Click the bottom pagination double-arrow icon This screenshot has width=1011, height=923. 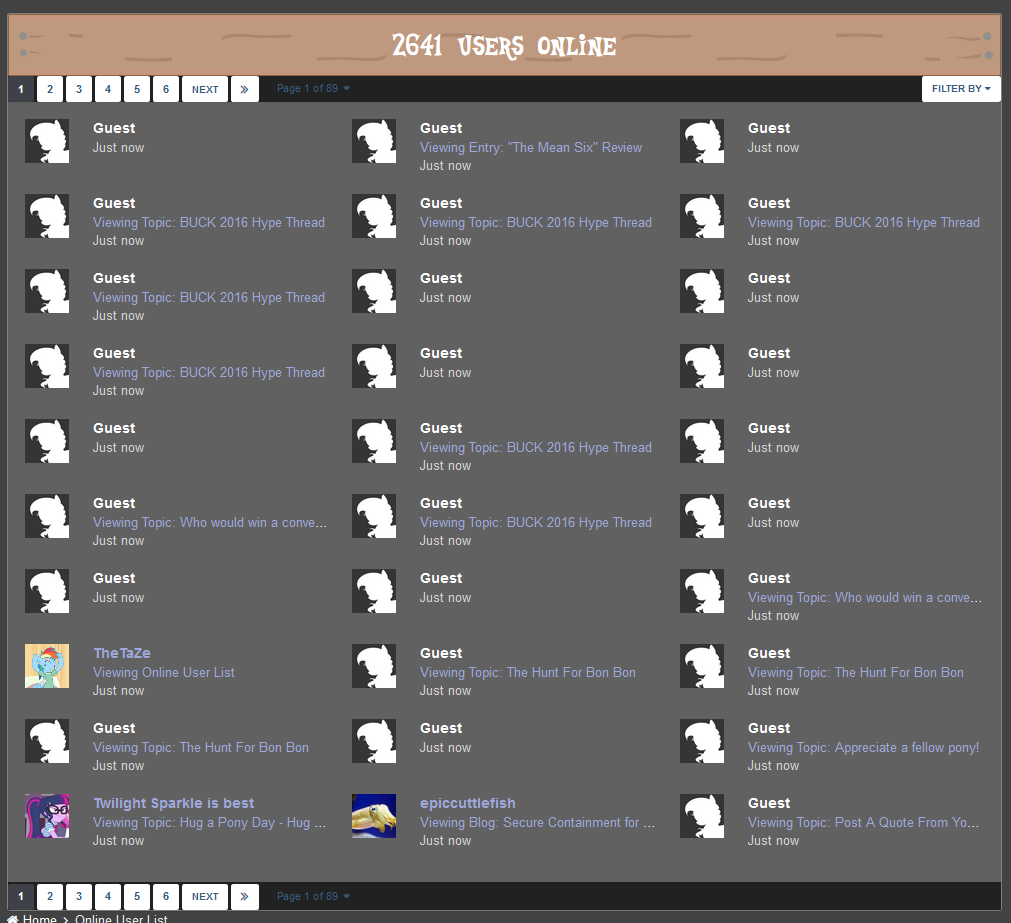pos(245,897)
